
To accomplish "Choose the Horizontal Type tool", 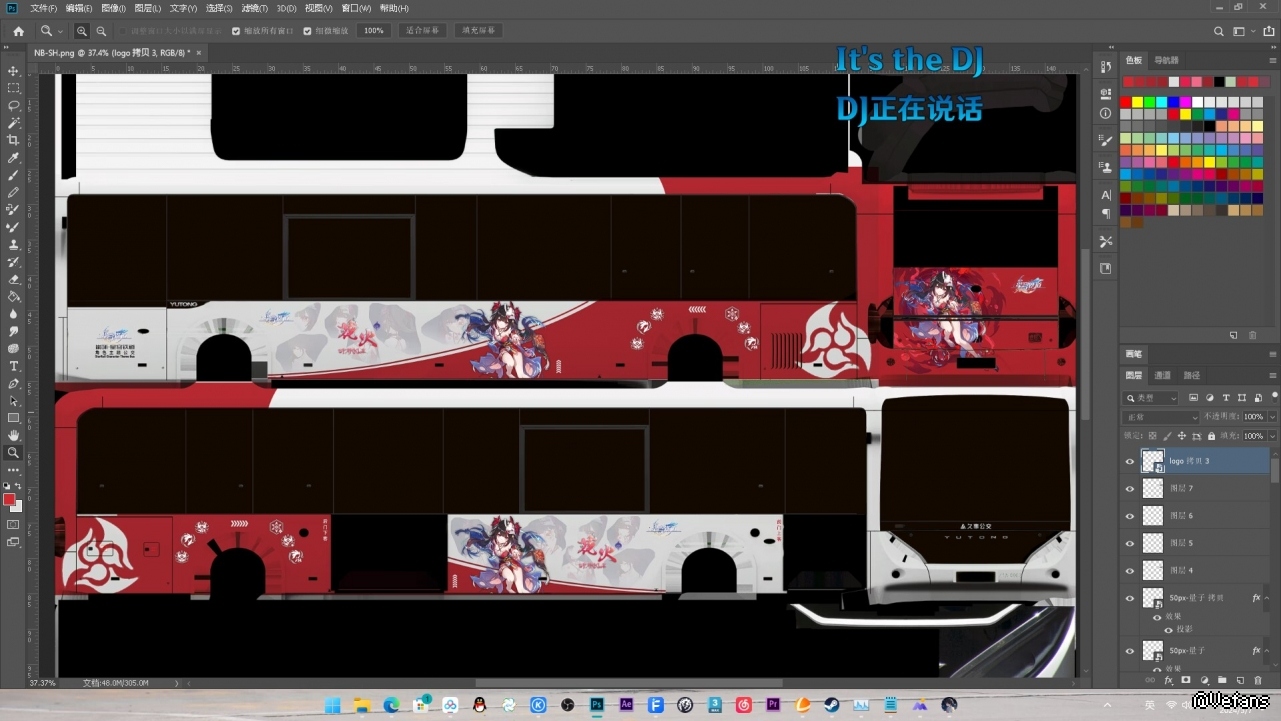I will (14, 366).
